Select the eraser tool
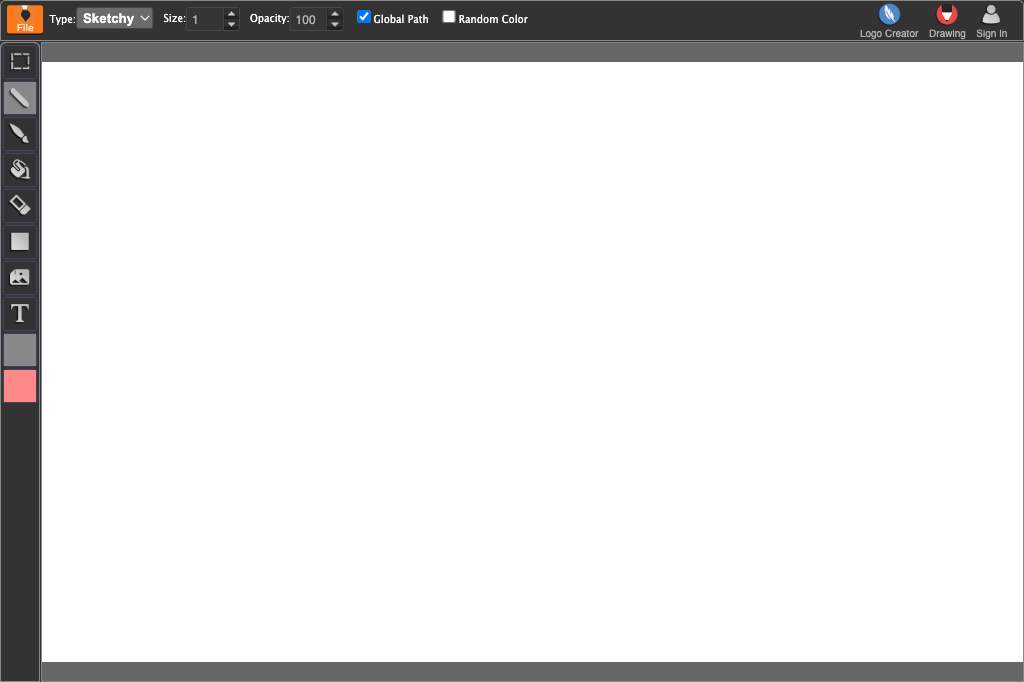This screenshot has width=1024, height=682. [20, 206]
